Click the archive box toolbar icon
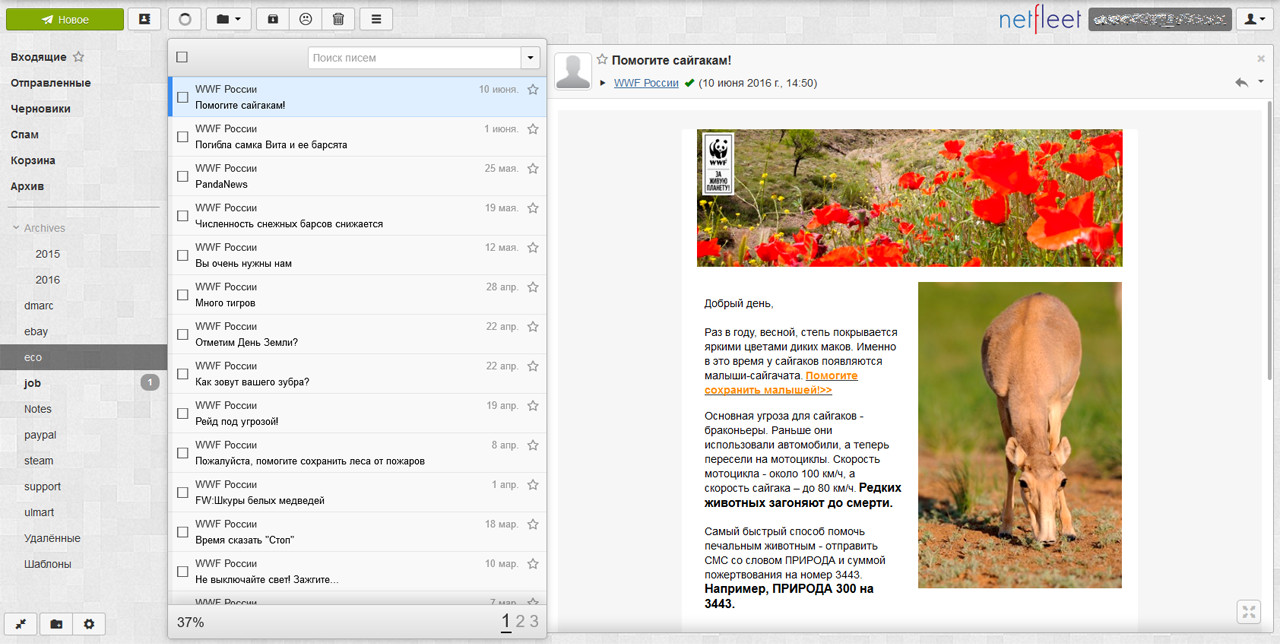The image size is (1280, 644). [x=273, y=19]
